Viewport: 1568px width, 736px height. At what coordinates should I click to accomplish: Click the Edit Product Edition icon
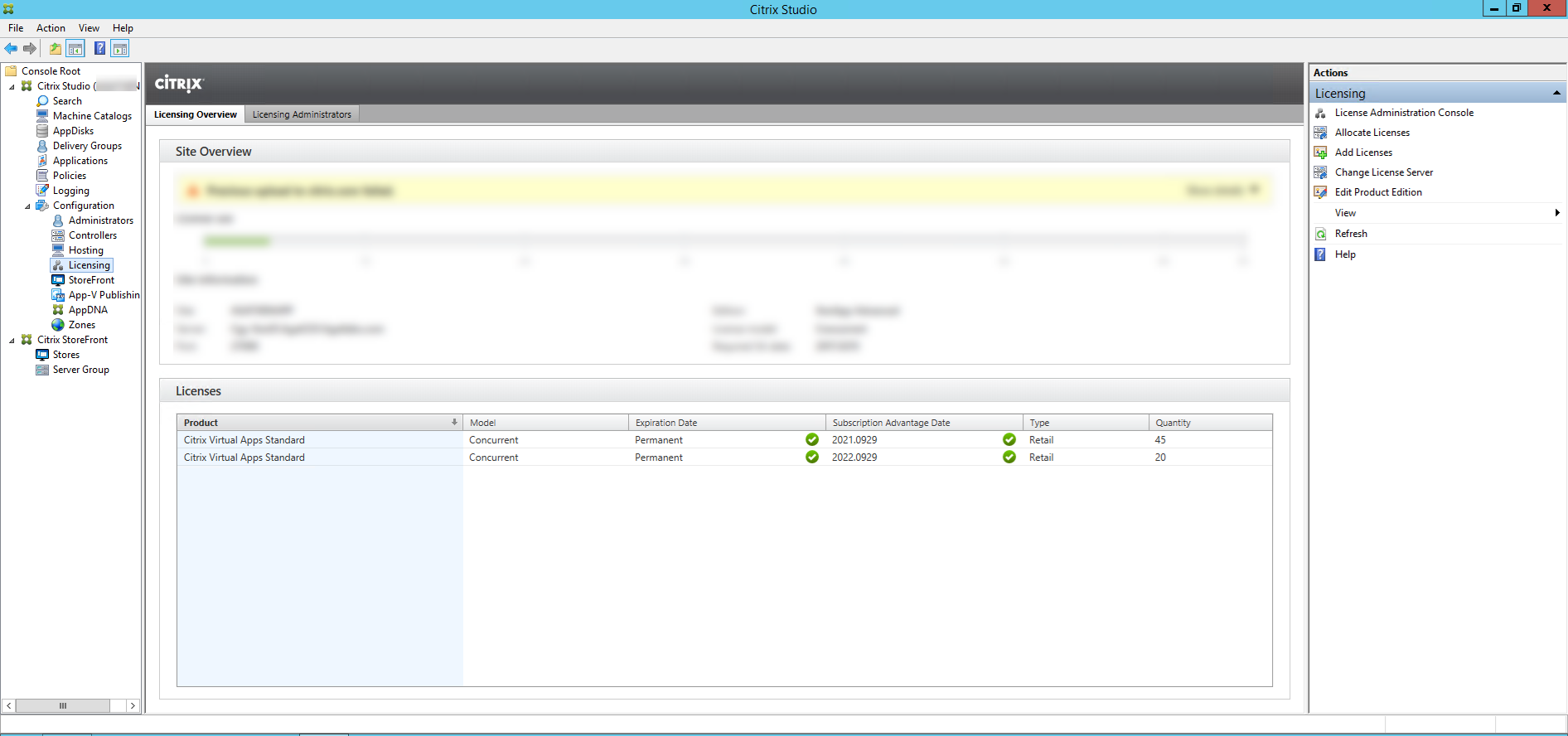click(x=1321, y=192)
